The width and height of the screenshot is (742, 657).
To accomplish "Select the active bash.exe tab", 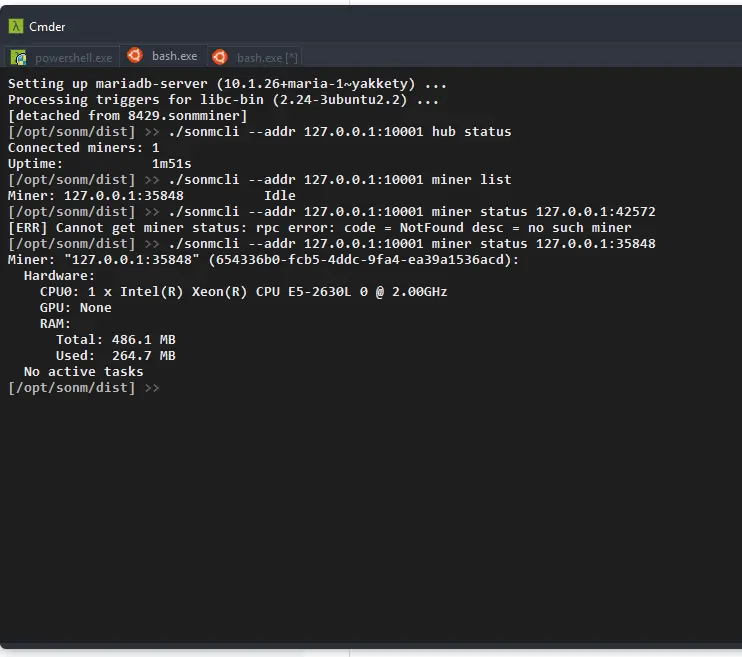I will click(x=163, y=55).
